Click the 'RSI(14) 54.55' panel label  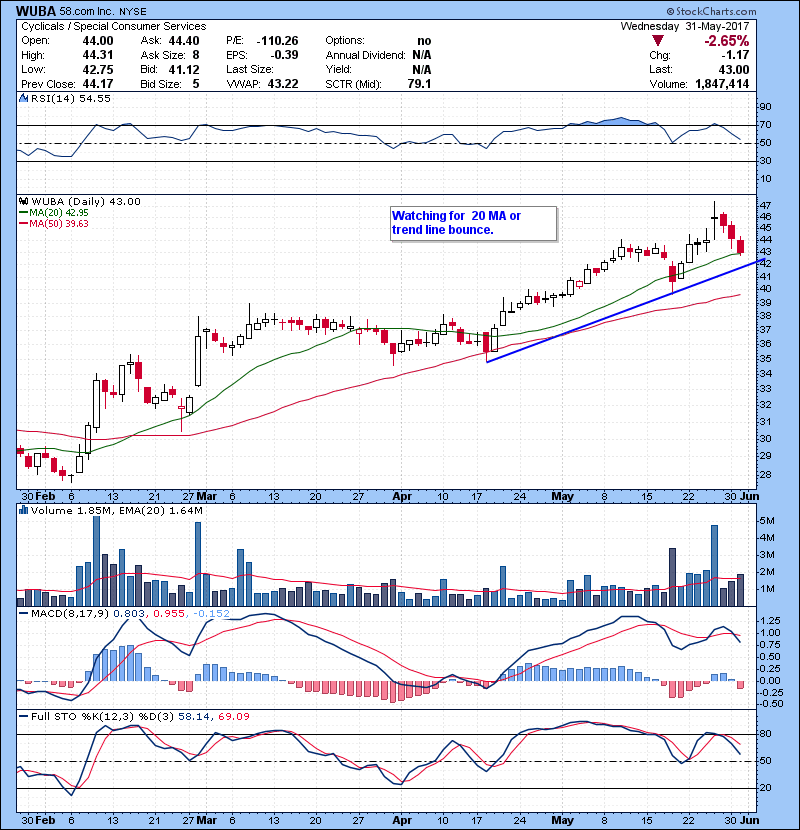pyautogui.click(x=70, y=98)
